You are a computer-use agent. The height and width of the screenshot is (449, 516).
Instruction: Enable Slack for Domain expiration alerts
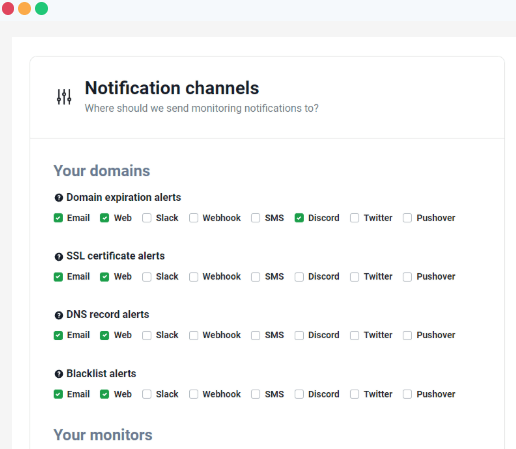(x=147, y=218)
